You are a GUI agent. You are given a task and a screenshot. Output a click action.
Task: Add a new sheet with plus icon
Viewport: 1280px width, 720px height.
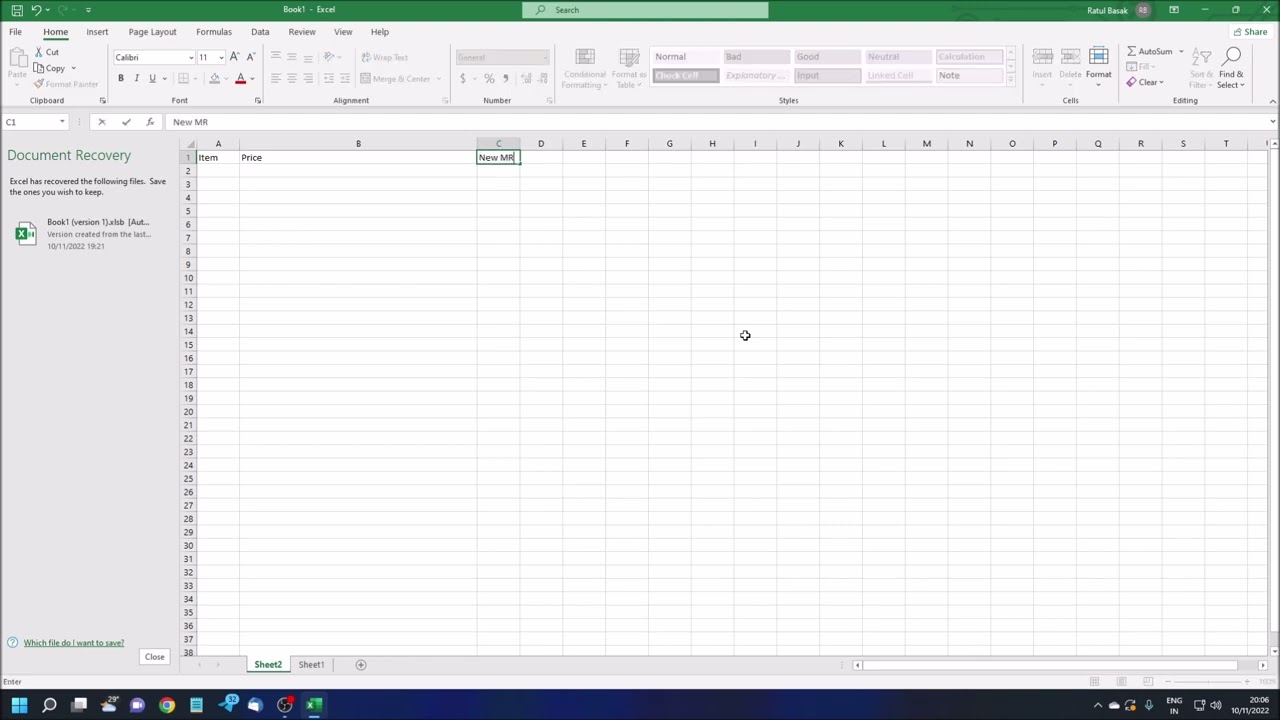click(x=361, y=665)
